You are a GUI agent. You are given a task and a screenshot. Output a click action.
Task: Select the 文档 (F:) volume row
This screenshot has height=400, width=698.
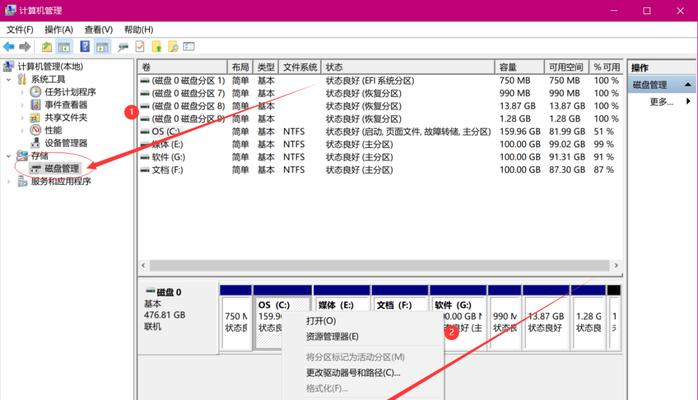pos(379,170)
